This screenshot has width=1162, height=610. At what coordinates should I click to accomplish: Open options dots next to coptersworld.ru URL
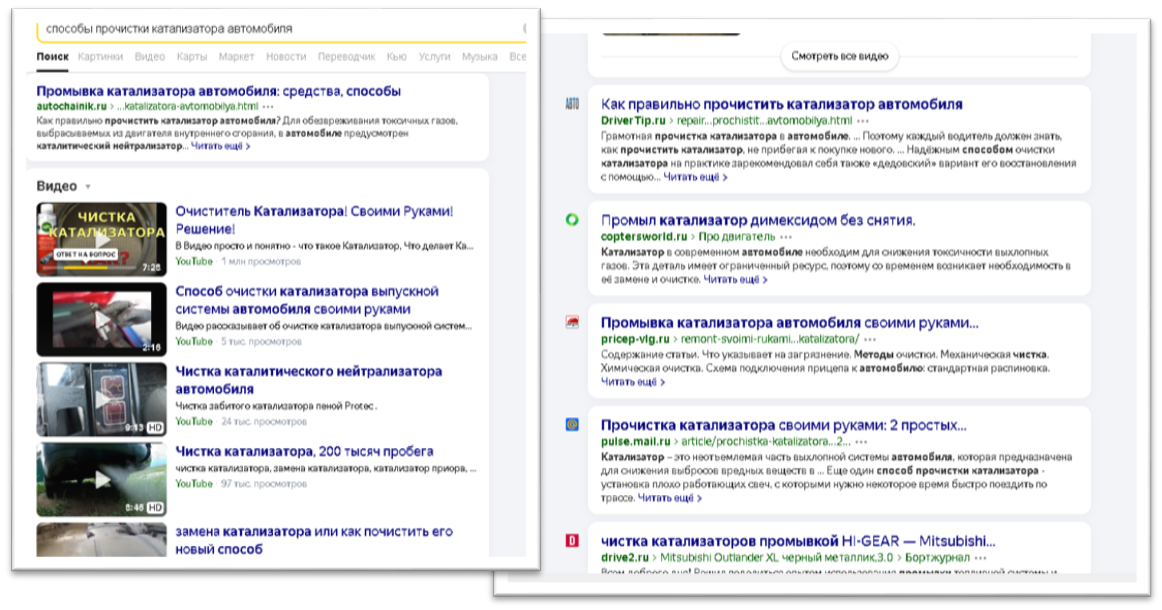click(x=786, y=237)
